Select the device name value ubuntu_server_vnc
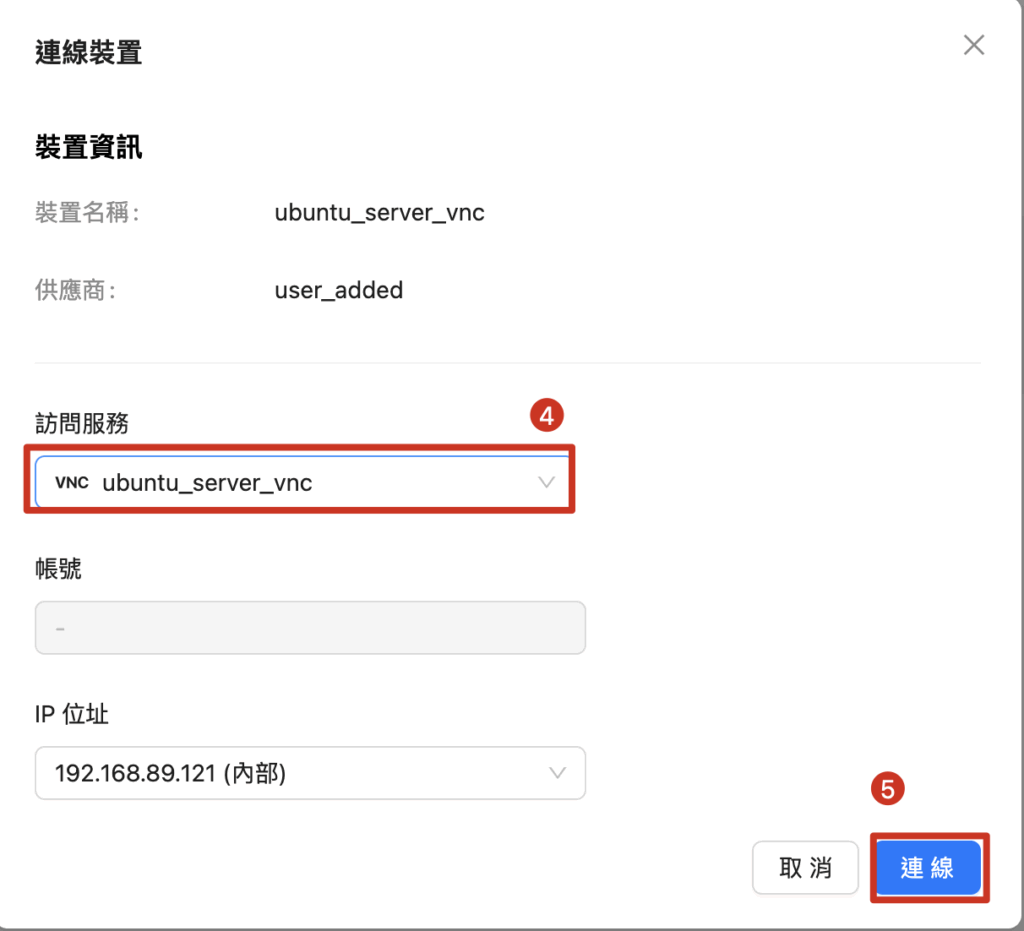This screenshot has width=1024, height=931. click(x=379, y=213)
